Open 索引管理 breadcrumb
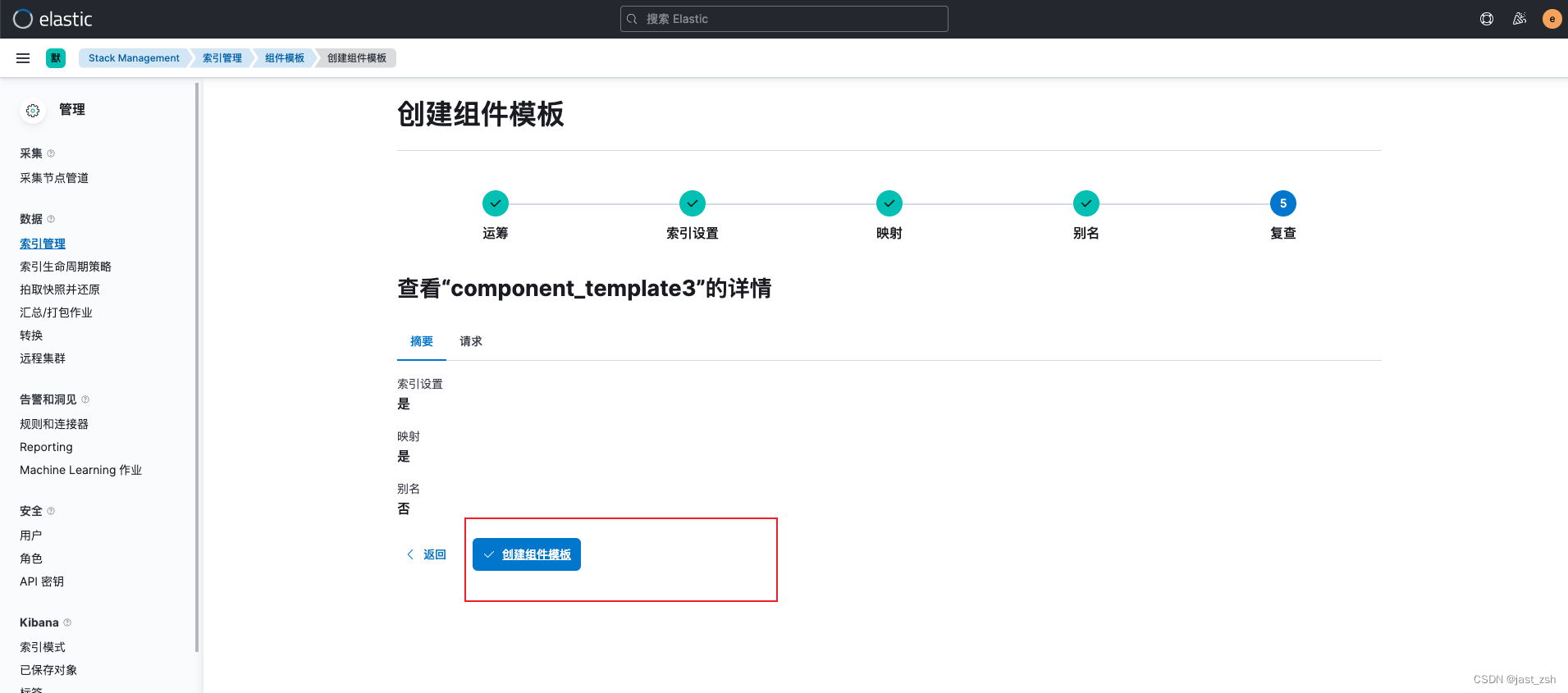This screenshot has width=1568, height=693. coord(222,58)
